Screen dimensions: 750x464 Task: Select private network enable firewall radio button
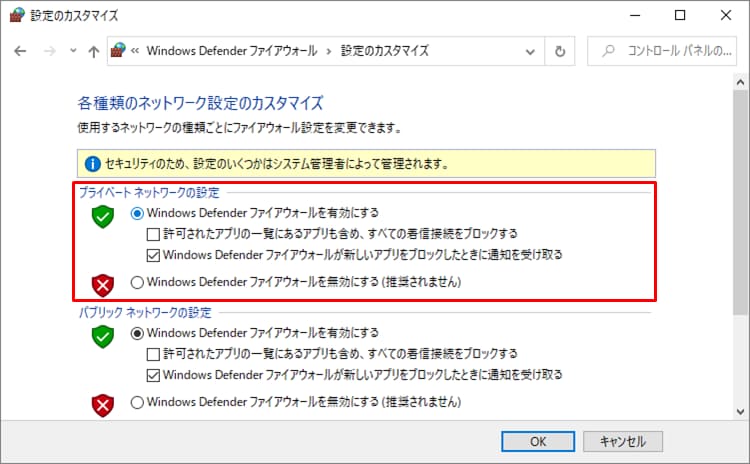[x=137, y=213]
